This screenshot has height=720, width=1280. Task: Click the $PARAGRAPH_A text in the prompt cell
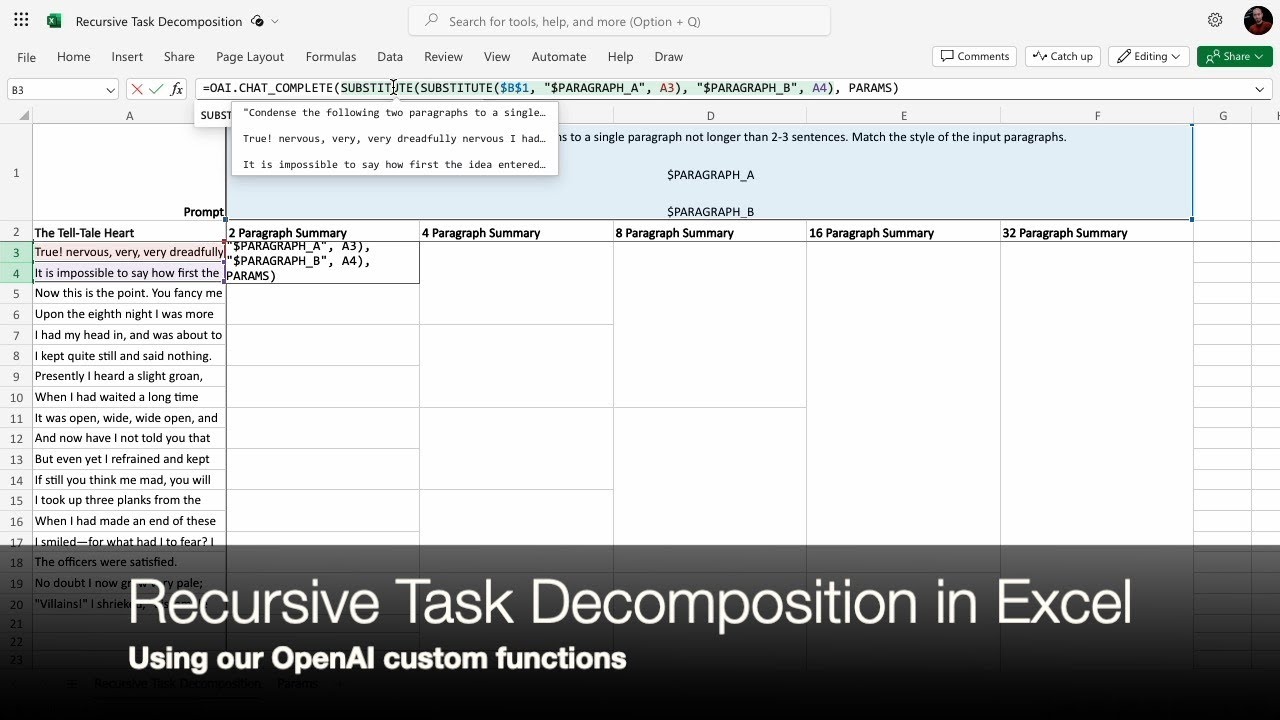[x=710, y=175]
